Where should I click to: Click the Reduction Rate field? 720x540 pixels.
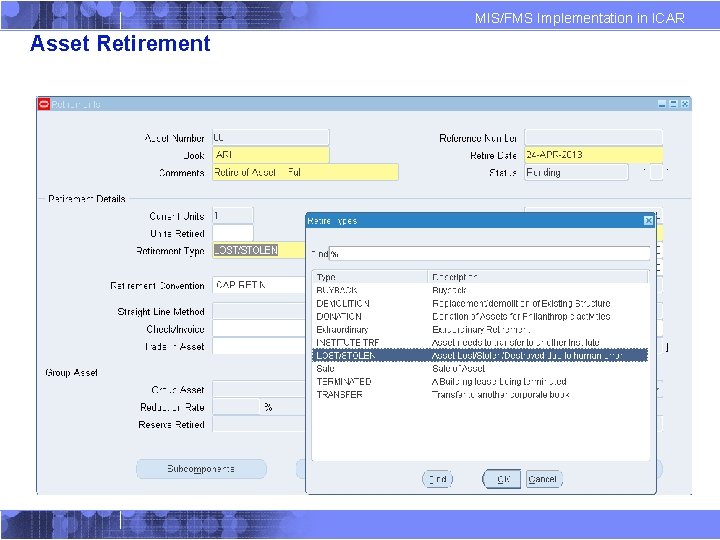[236, 407]
